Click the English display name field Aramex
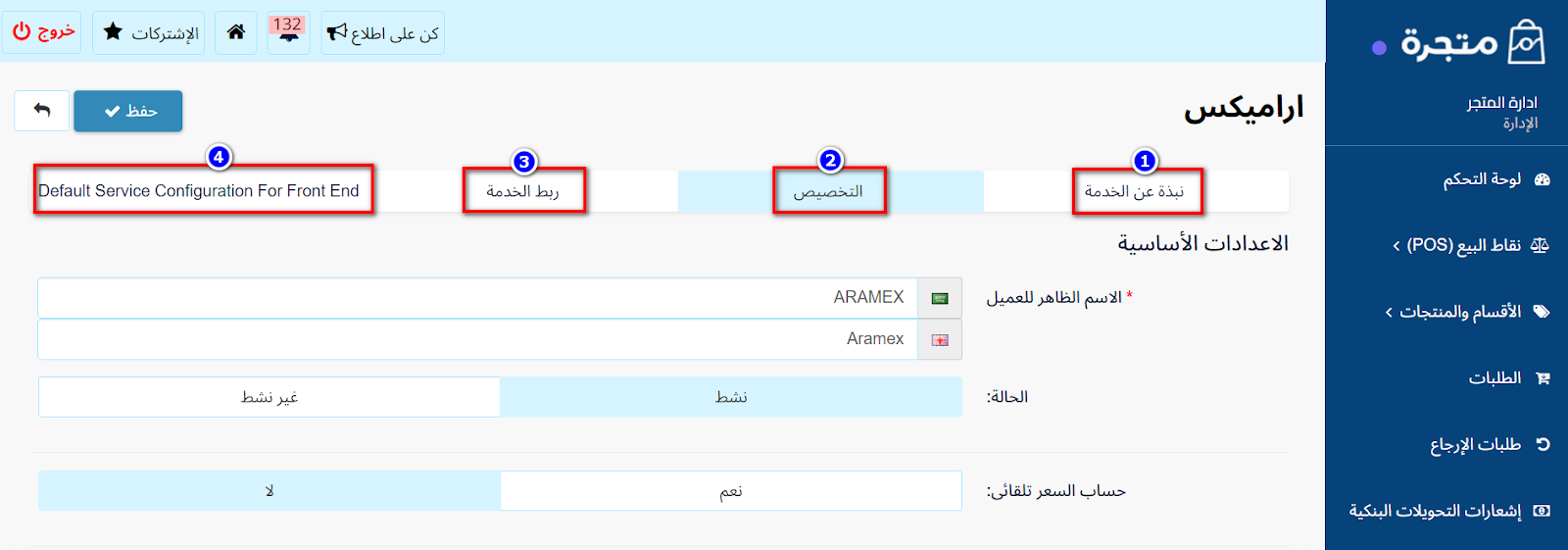 click(477, 339)
